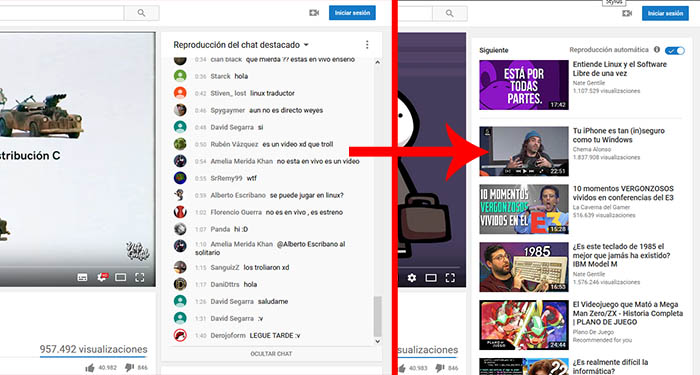Click Chema Alonso channel name
Image resolution: width=700 pixels, height=375 pixels.
tap(592, 149)
